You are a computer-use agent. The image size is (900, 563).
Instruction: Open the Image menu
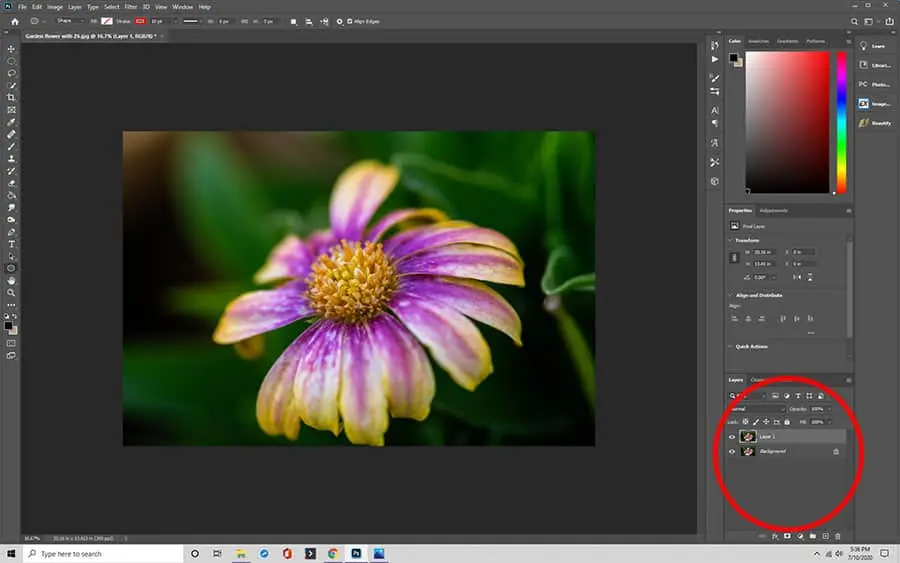pyautogui.click(x=55, y=7)
